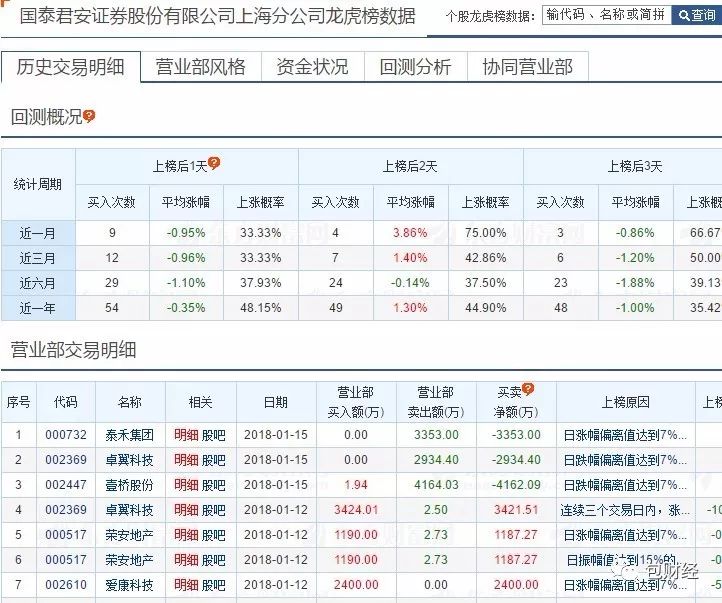Viewport: 722px width, 603px height.
Task: Click the 近六月 period row label
Action: pos(38,283)
